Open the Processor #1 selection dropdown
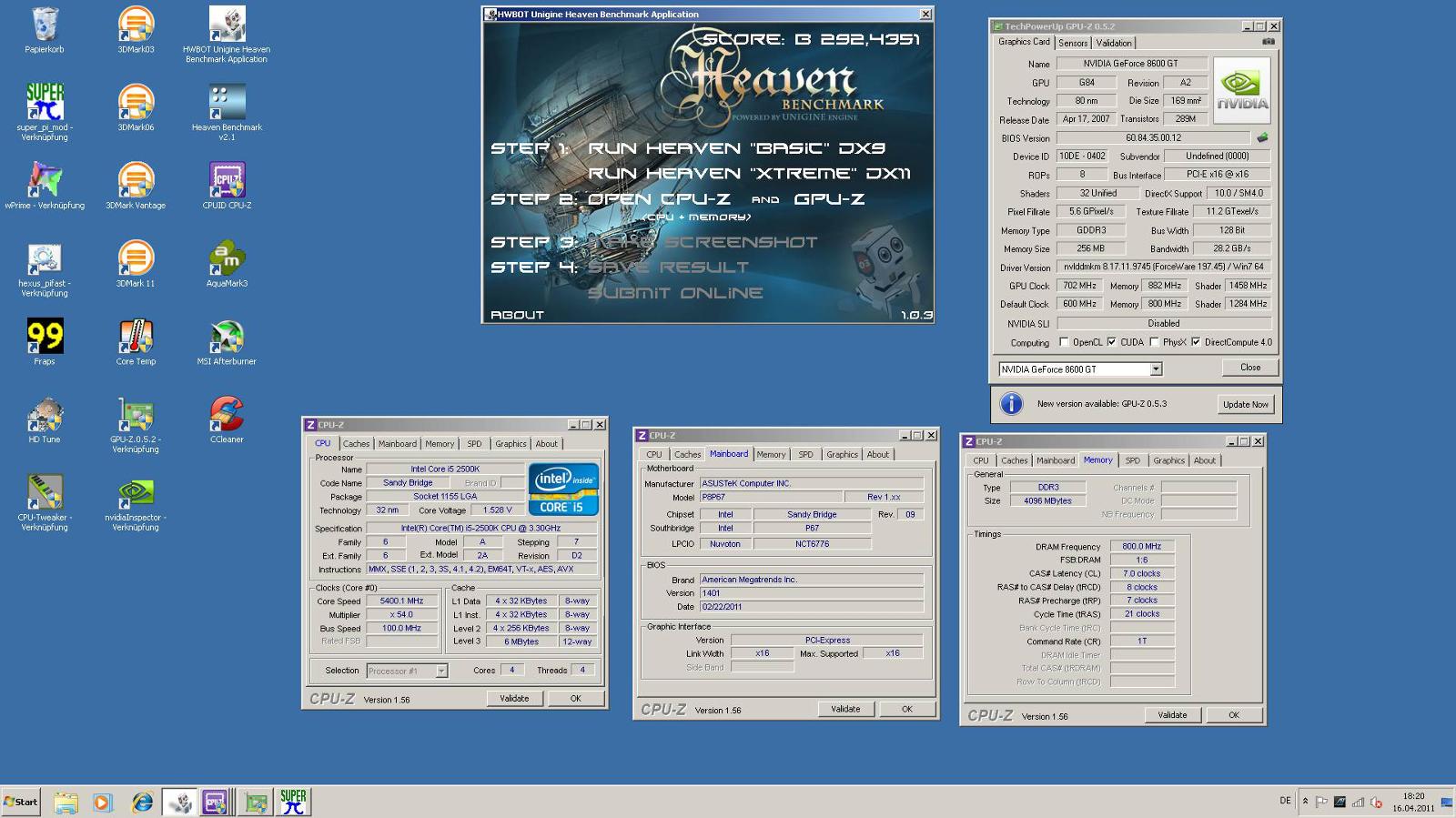This screenshot has width=1456, height=818. 441,671
